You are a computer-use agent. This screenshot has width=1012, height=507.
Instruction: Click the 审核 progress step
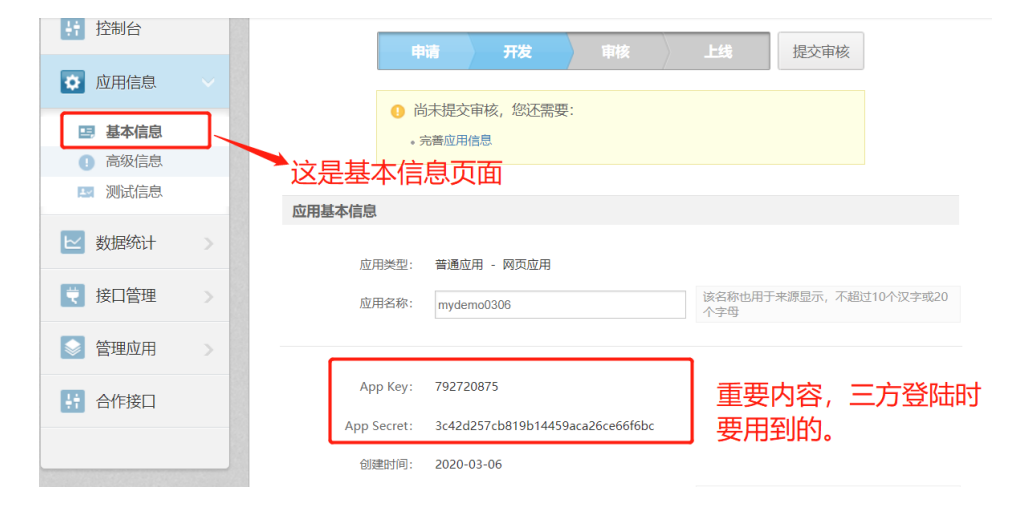pyautogui.click(x=615, y=52)
